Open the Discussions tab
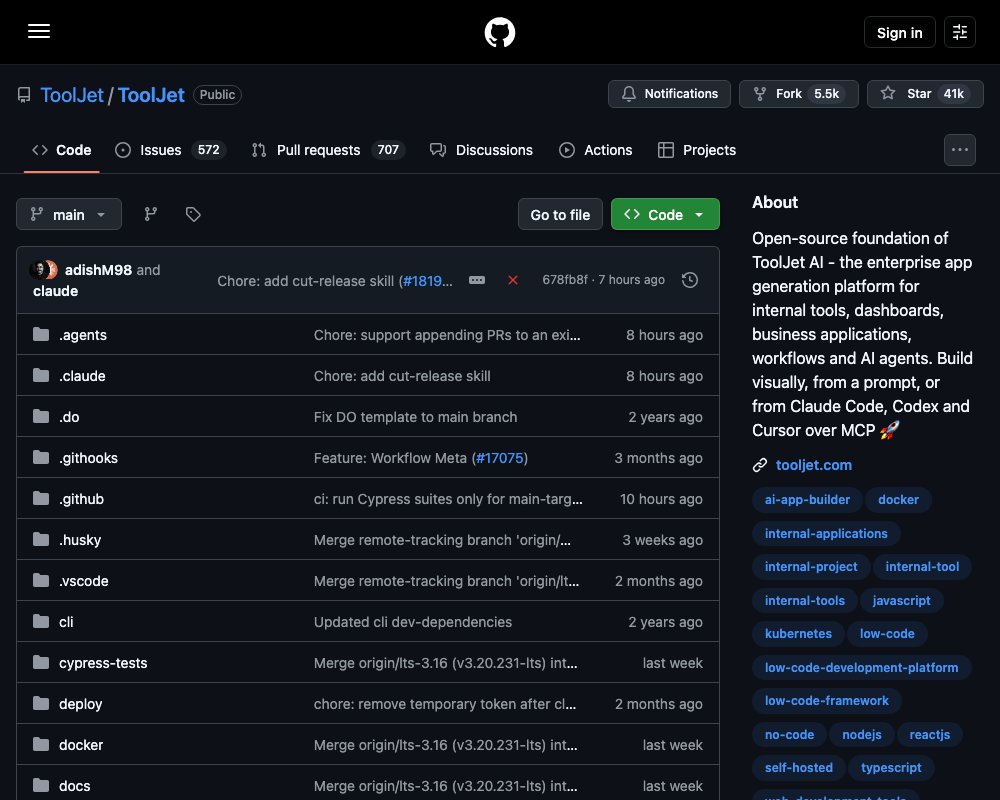1000x800 pixels. coord(482,150)
